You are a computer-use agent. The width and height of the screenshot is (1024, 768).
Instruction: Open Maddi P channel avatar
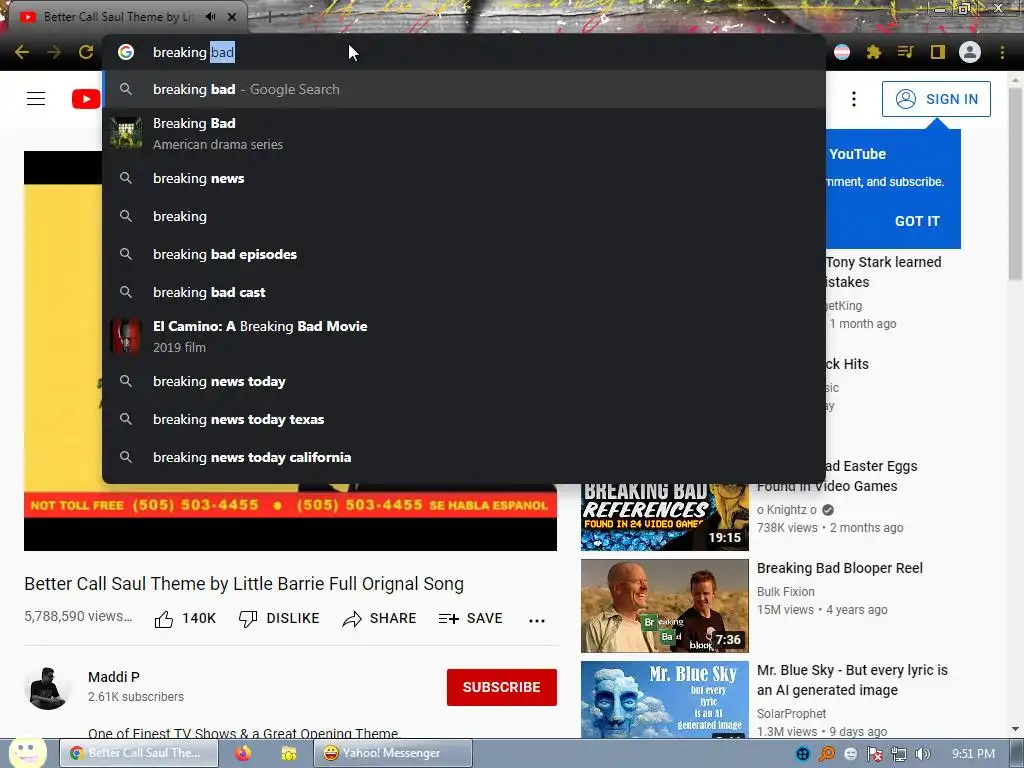[x=48, y=688]
